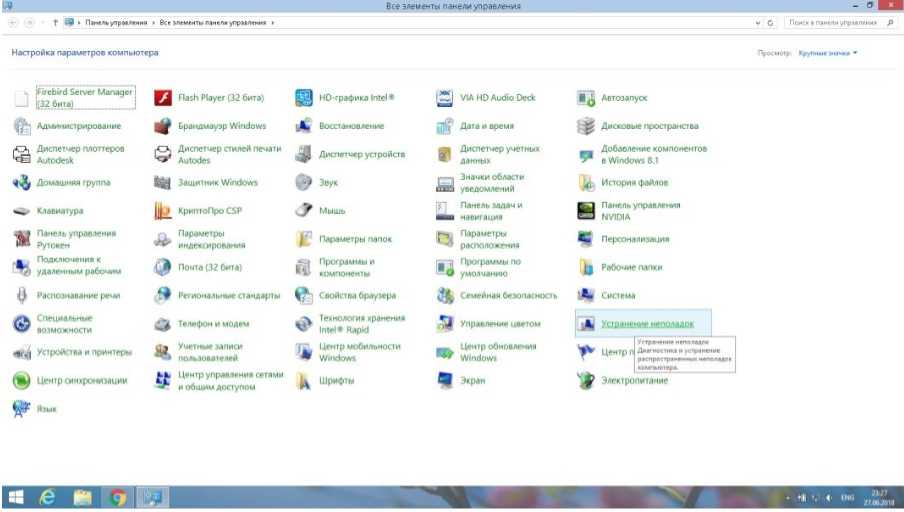The height and width of the screenshot is (512, 904).
Task: Open Панель управления NVIDIA icon
Action: (587, 211)
